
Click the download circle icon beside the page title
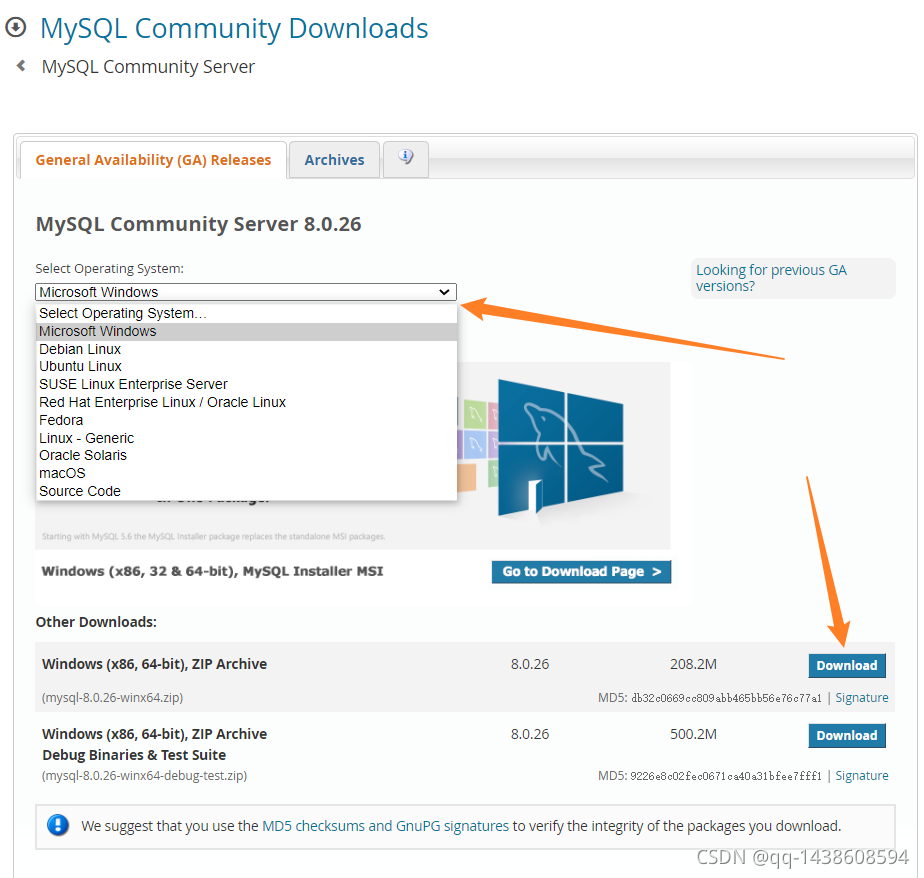pos(16,27)
